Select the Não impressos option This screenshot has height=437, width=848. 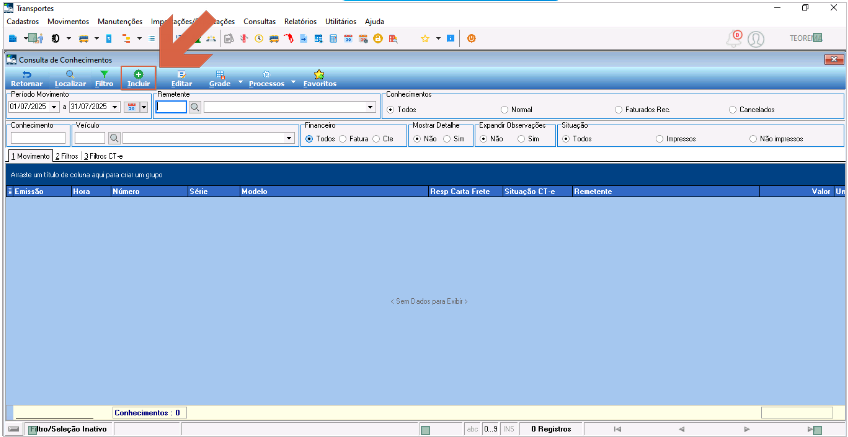(x=753, y=139)
